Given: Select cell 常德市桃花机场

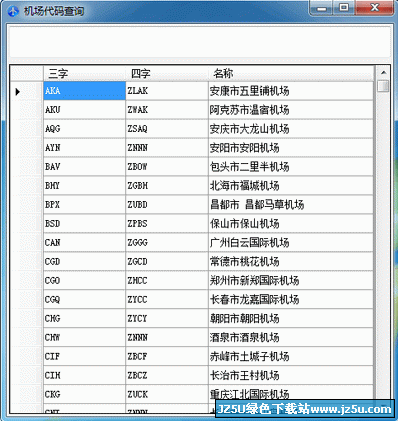Looking at the screenshot, I should (291, 262).
